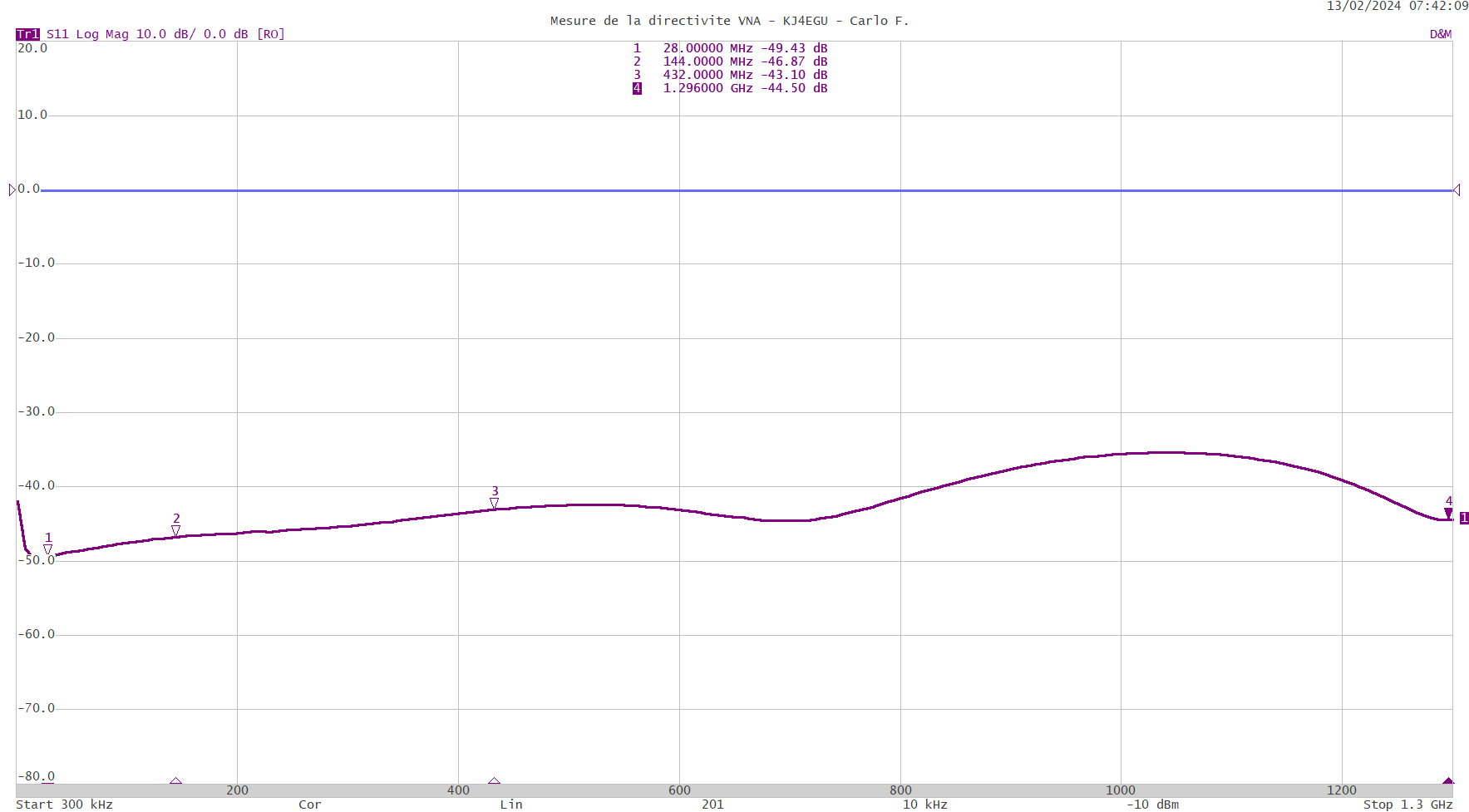Click the -80.0 bottom scale value
1469x812 pixels.
(x=36, y=776)
